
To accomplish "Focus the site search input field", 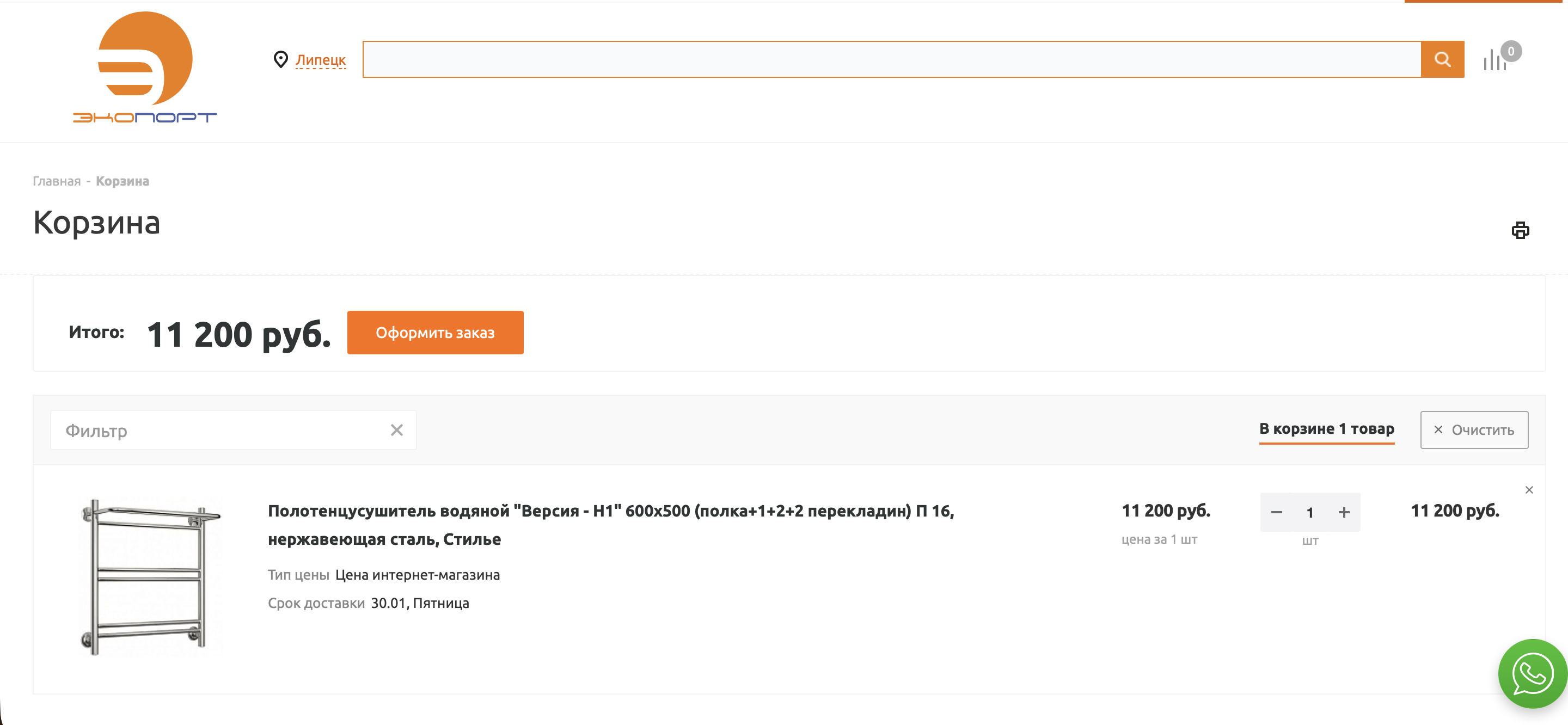I will [x=891, y=59].
